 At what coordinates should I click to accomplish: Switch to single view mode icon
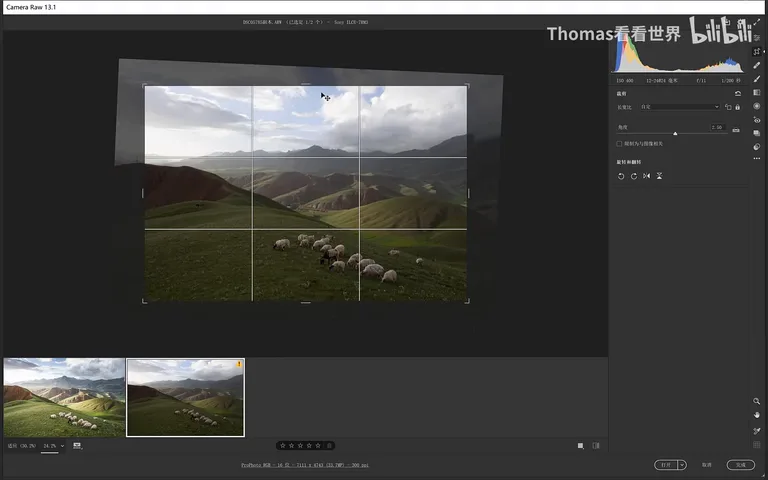click(580, 446)
